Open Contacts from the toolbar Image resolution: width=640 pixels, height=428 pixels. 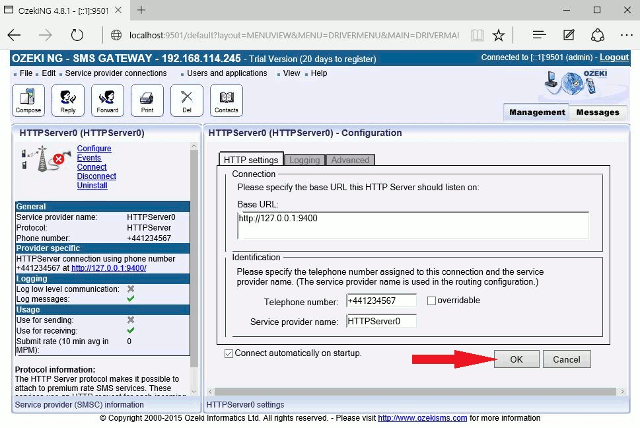point(227,101)
